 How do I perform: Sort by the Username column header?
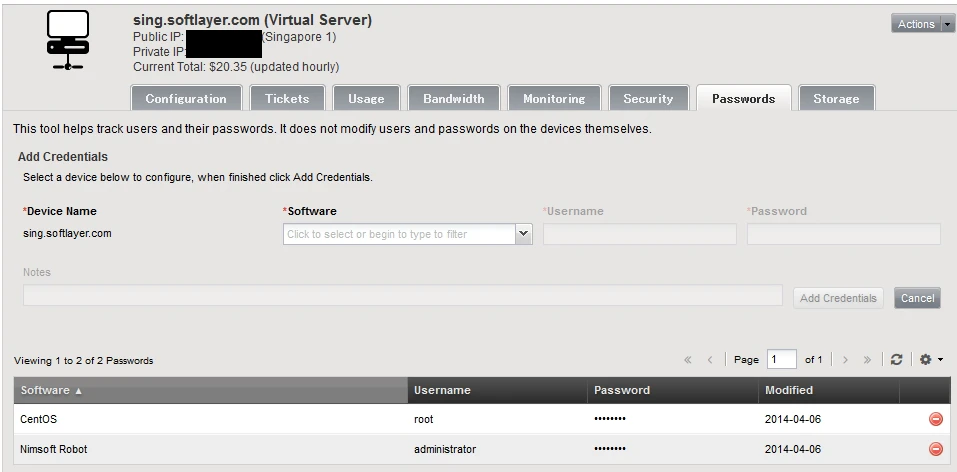(497, 390)
